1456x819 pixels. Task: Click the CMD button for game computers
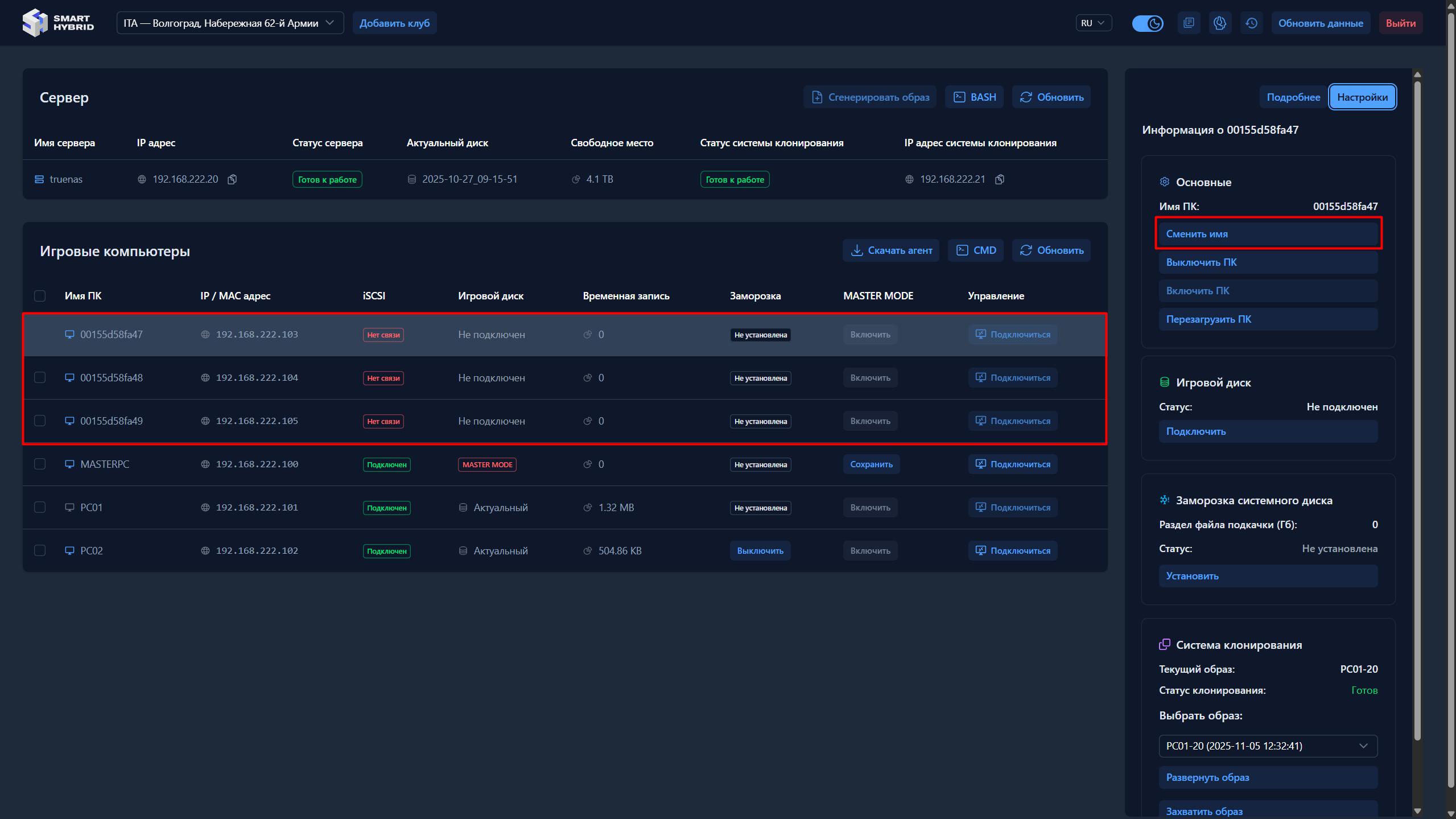click(x=976, y=250)
